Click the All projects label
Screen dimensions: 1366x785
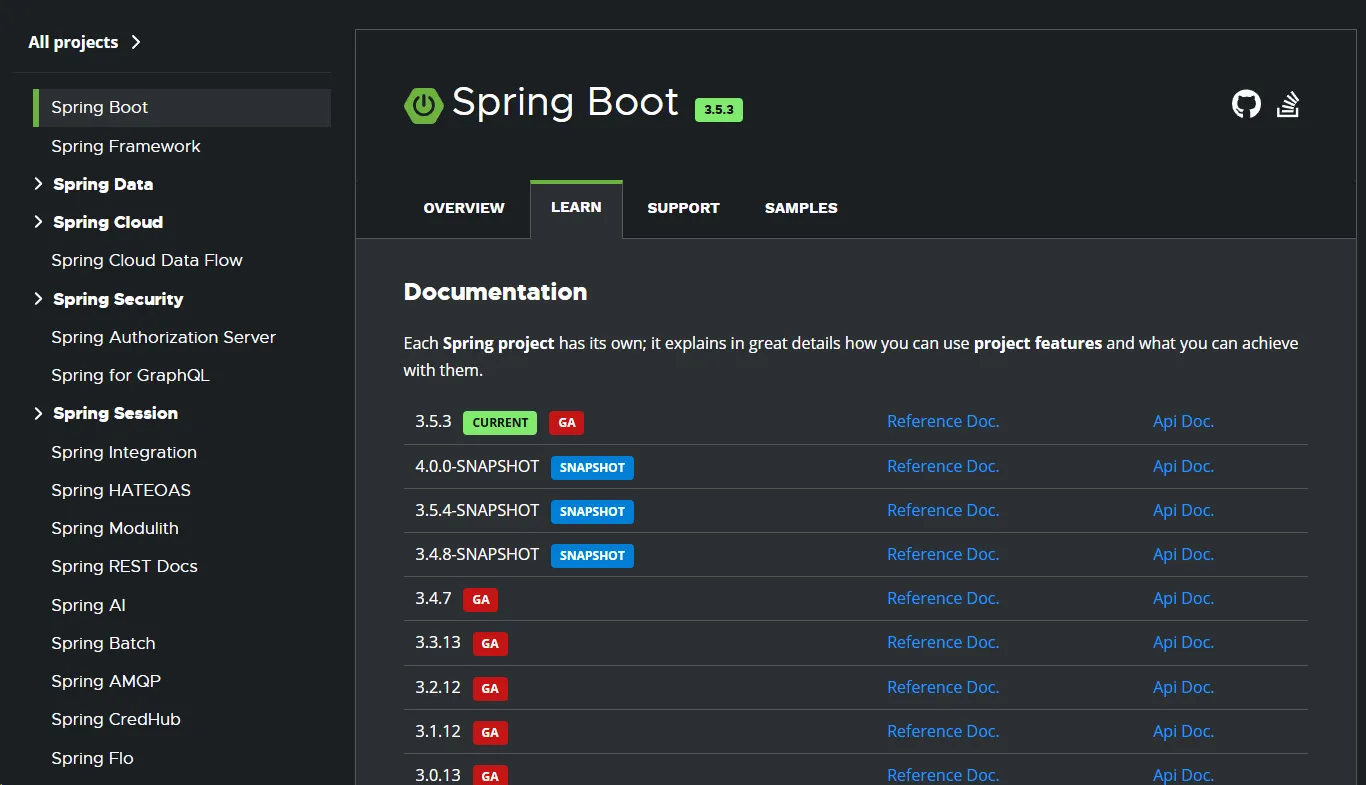point(73,42)
